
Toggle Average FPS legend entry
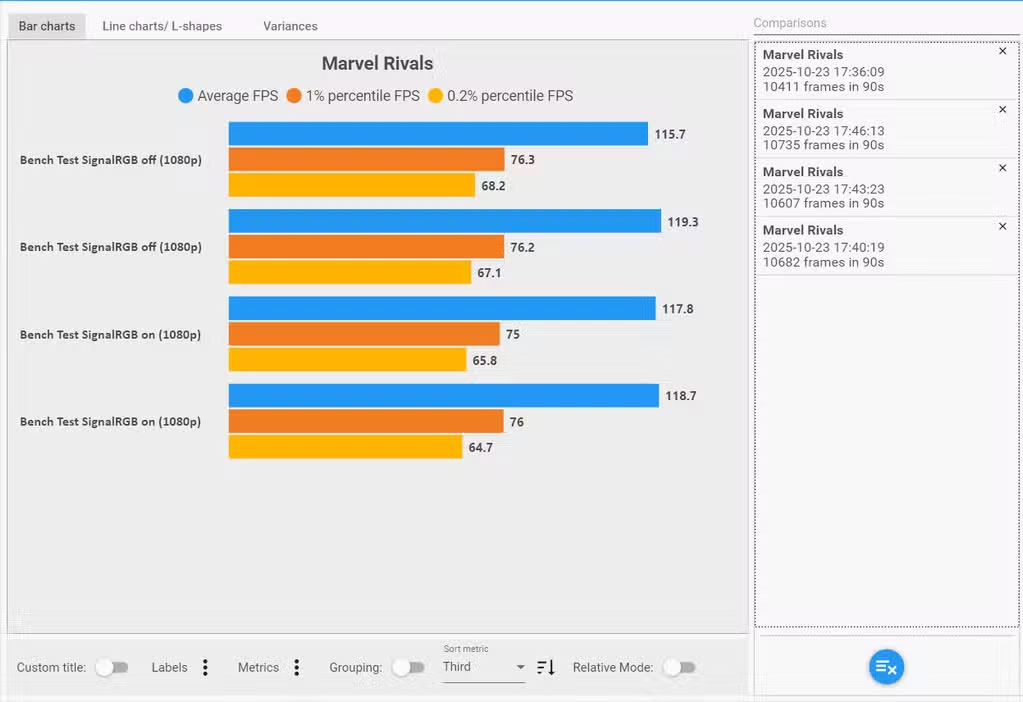(227, 96)
